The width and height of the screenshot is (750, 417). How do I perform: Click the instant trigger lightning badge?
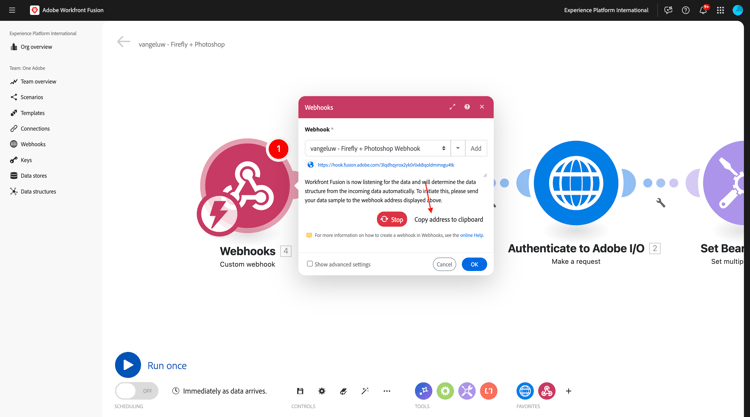point(218,214)
